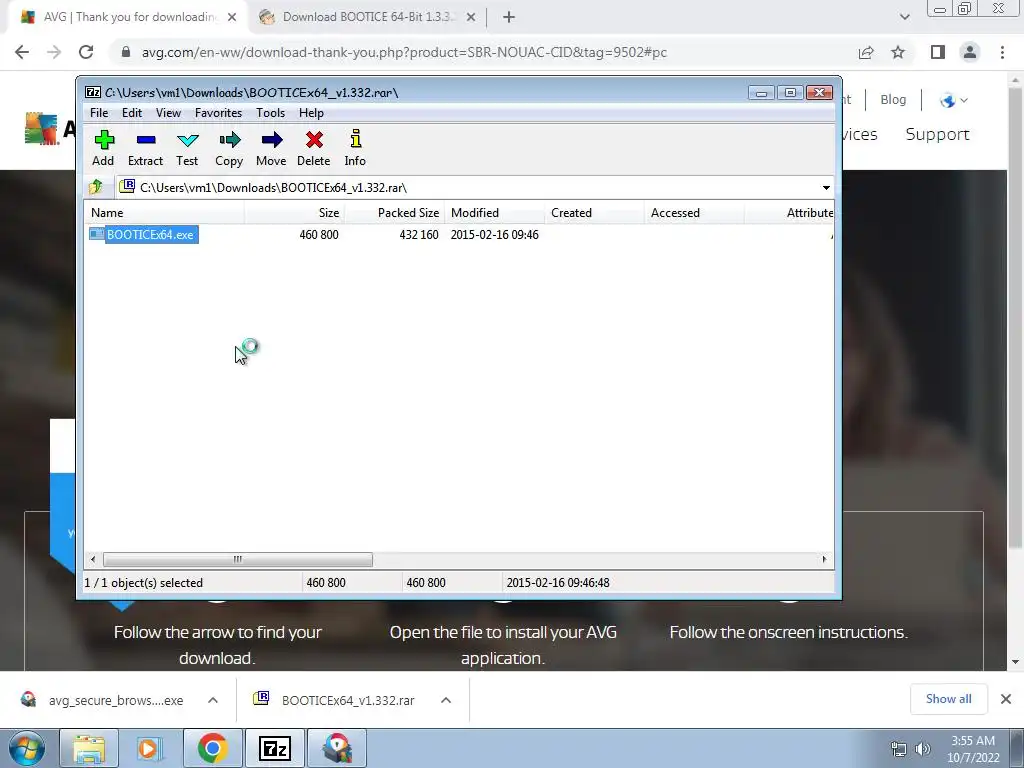
Task: Open the Favorites menu
Action: tap(218, 113)
